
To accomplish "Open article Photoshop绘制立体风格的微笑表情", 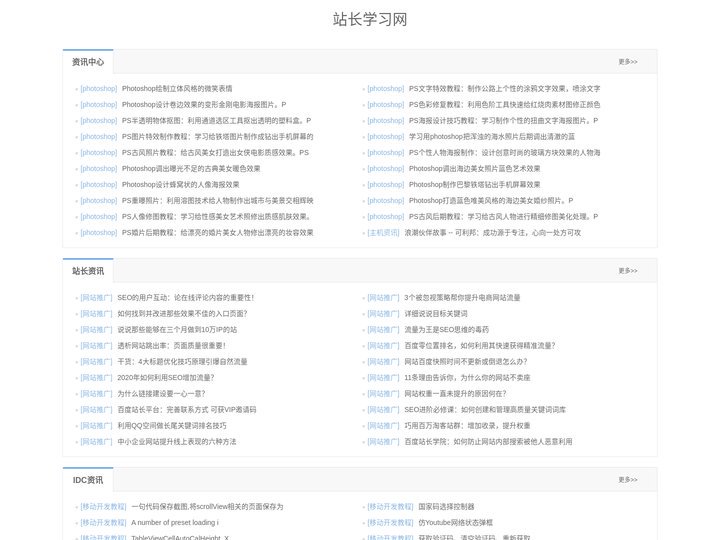I will pos(177,89).
